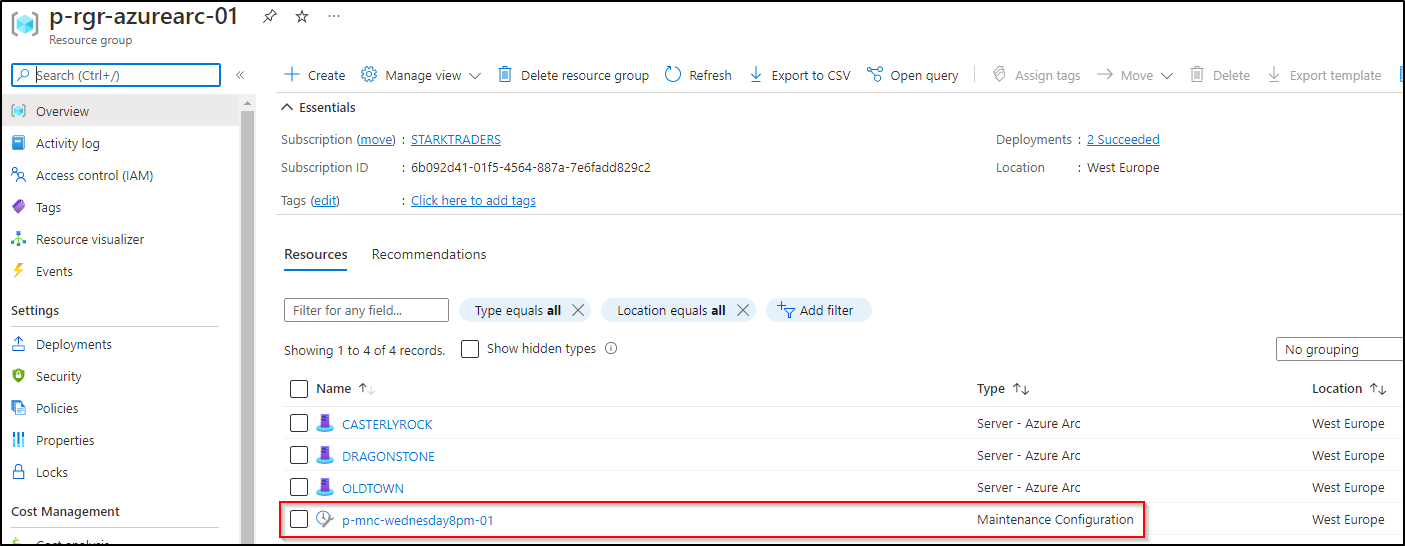Remove the Location equals all filter
This screenshot has width=1405, height=546.
pos(742,310)
